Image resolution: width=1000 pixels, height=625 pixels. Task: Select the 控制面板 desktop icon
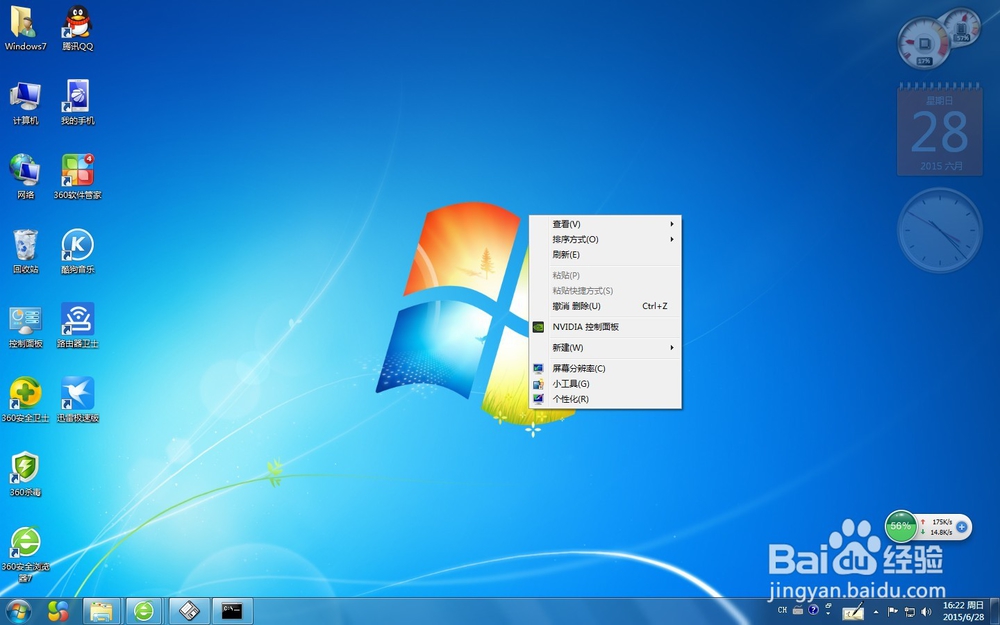(26, 326)
